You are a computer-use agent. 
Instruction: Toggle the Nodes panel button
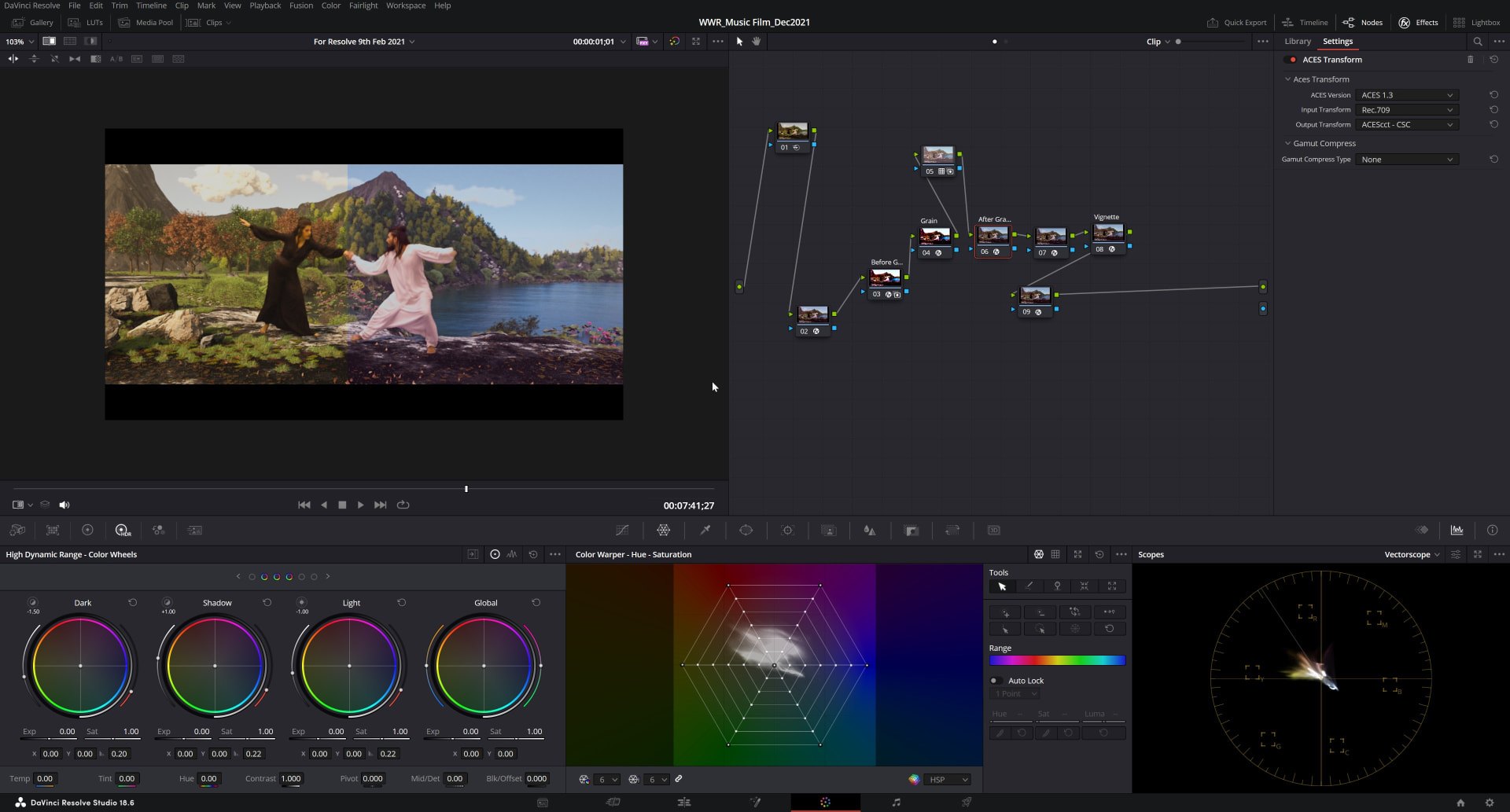click(1362, 23)
